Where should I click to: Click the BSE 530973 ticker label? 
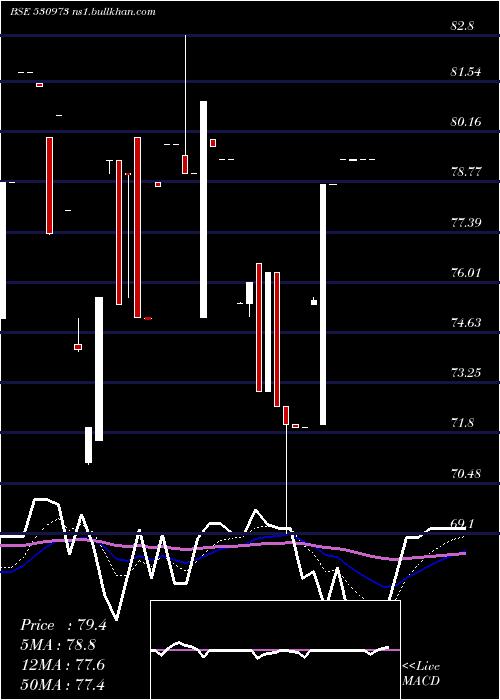(x=39, y=12)
